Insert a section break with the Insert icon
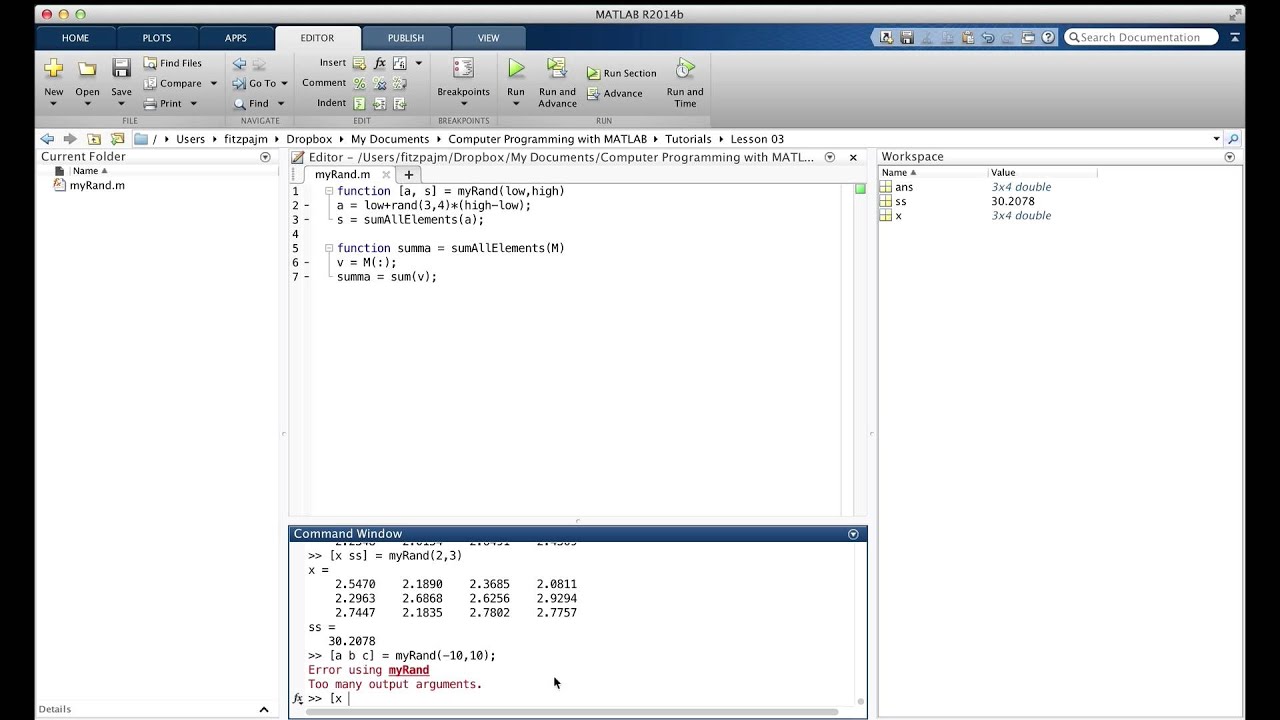 click(359, 63)
